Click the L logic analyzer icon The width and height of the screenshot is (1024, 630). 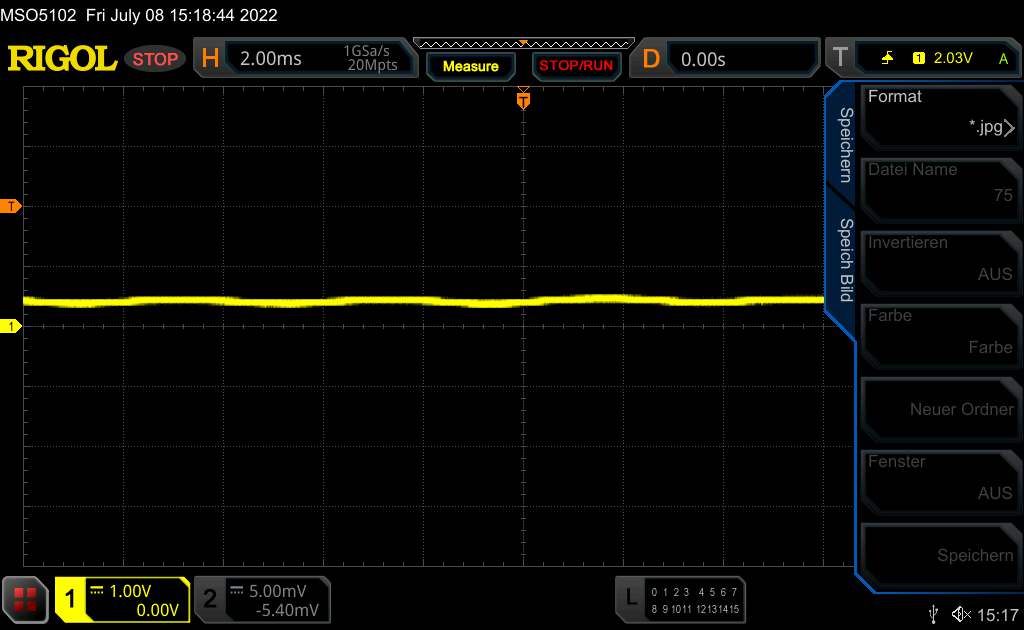click(x=631, y=598)
